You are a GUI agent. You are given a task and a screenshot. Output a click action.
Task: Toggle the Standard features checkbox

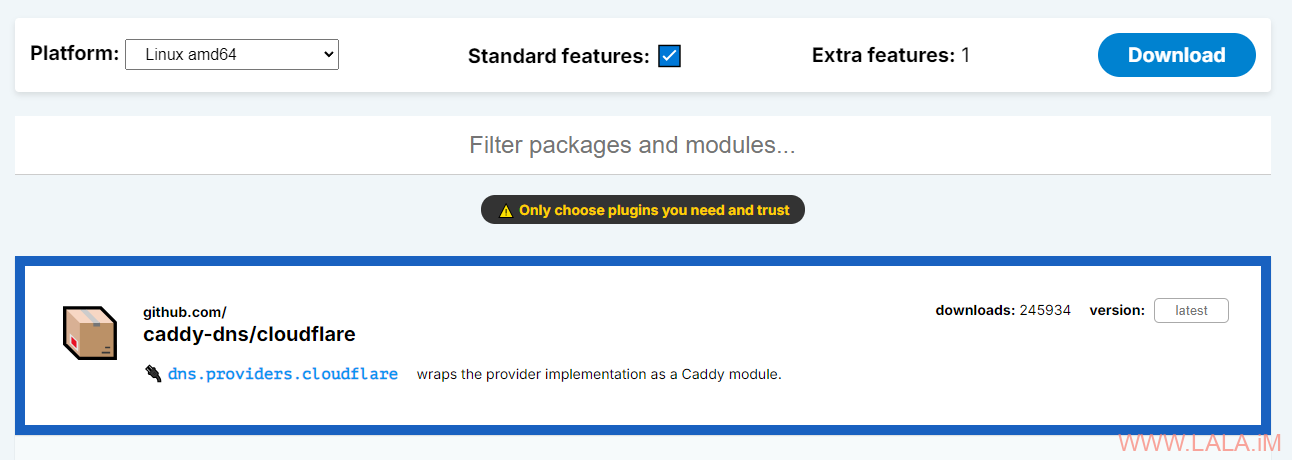(x=670, y=56)
